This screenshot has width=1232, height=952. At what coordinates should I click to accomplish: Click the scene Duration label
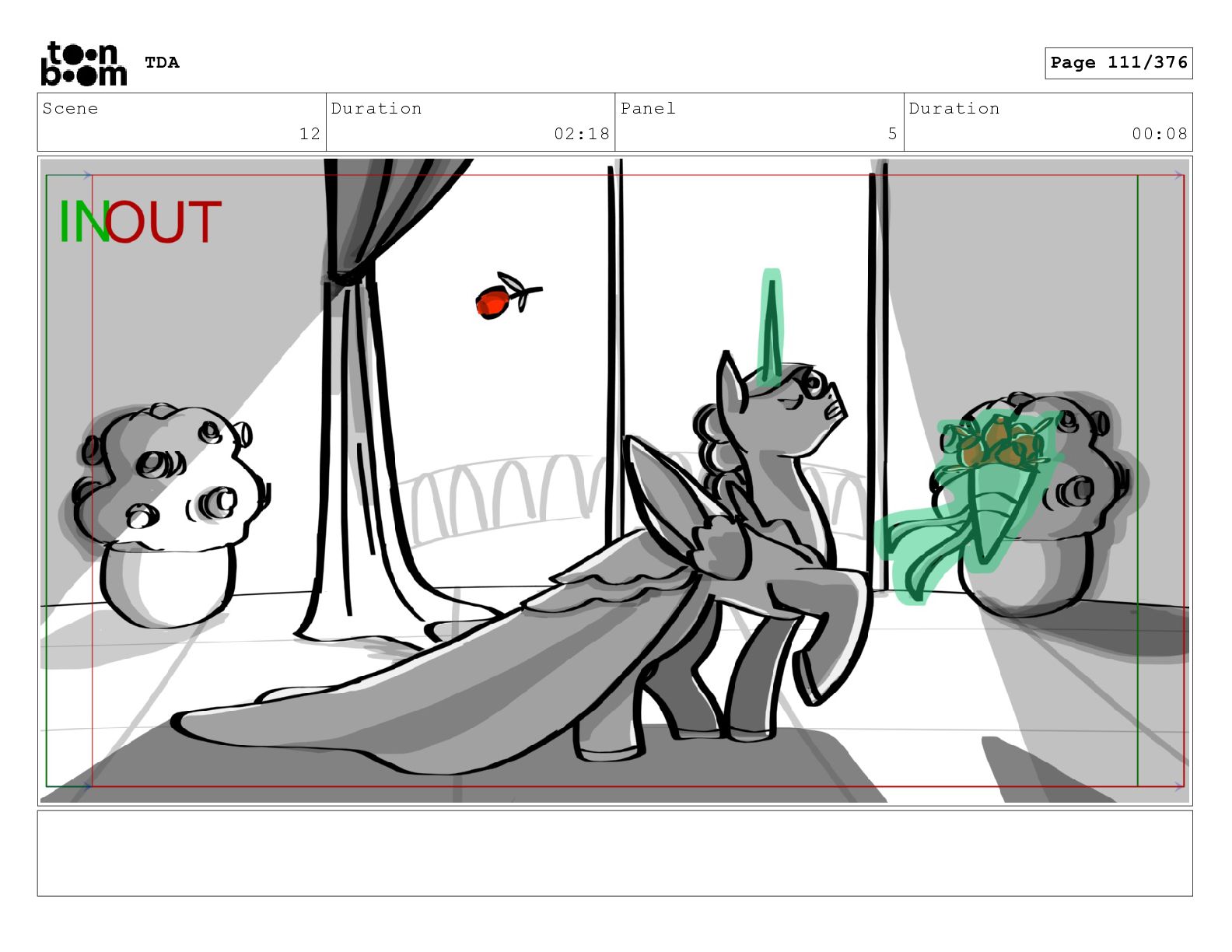376,108
